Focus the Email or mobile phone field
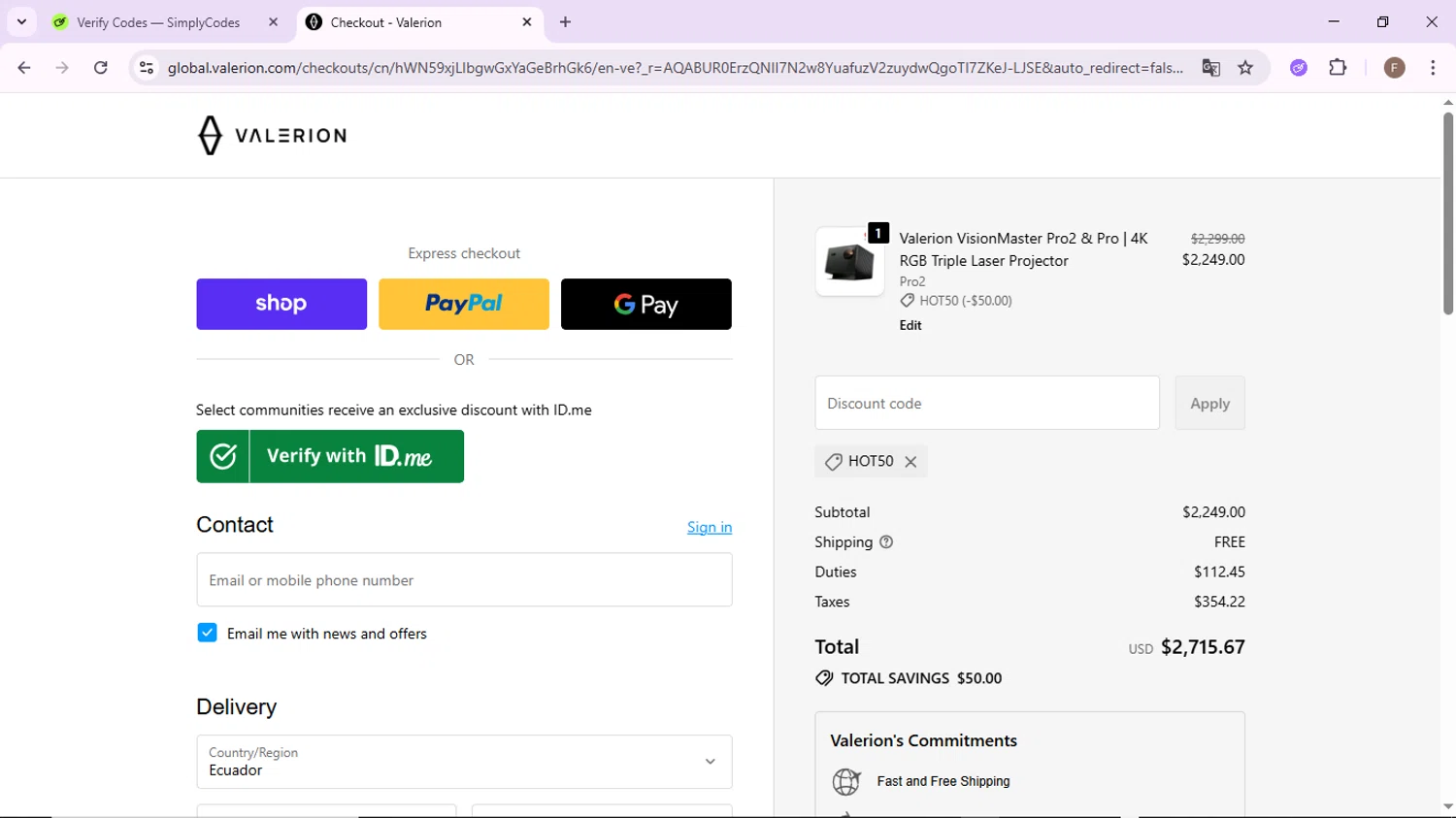The image size is (1456, 818). [x=464, y=580]
